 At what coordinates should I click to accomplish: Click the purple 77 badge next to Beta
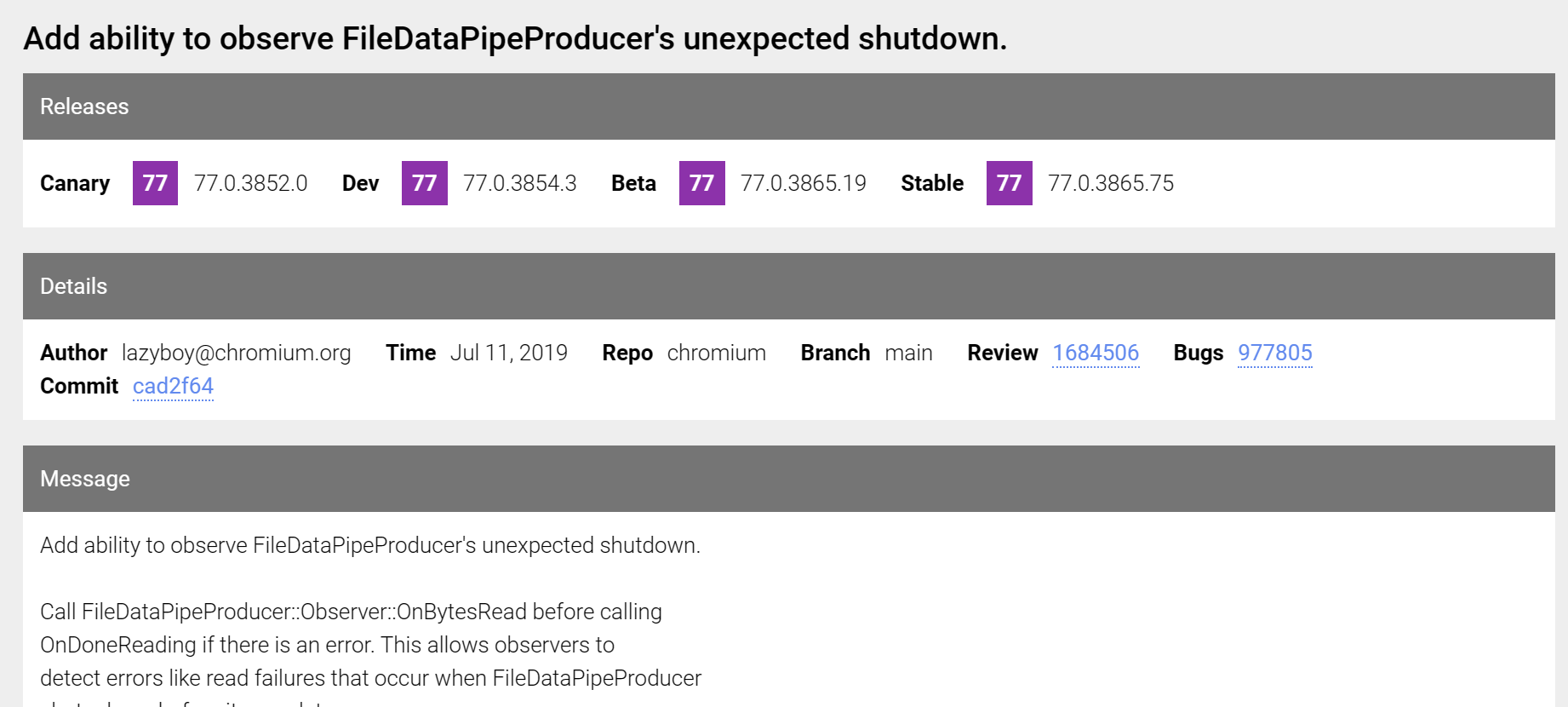coord(701,183)
